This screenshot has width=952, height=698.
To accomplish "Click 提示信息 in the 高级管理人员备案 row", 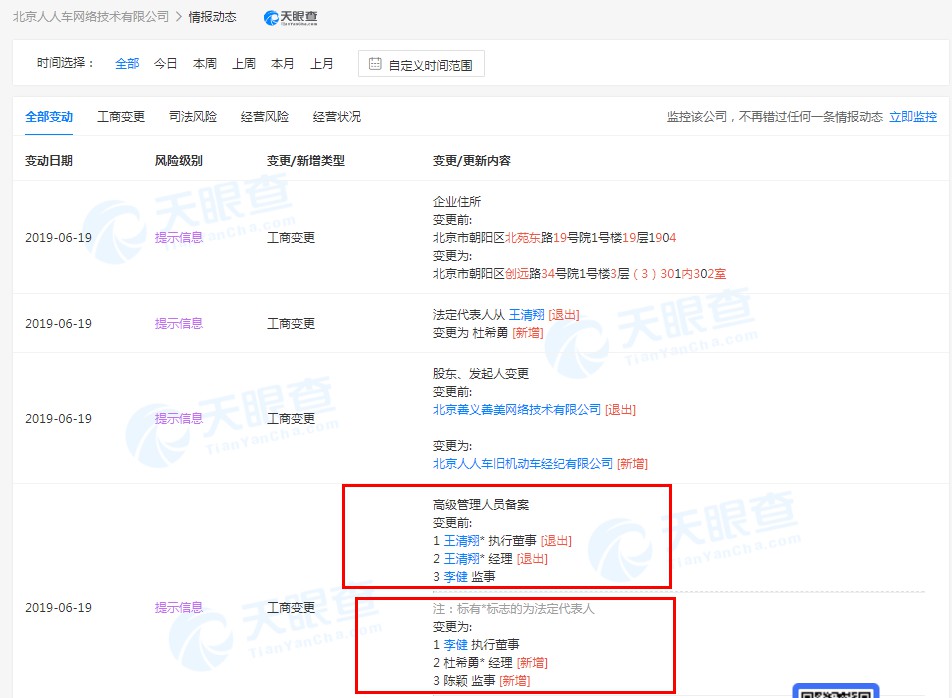I will (x=178, y=608).
